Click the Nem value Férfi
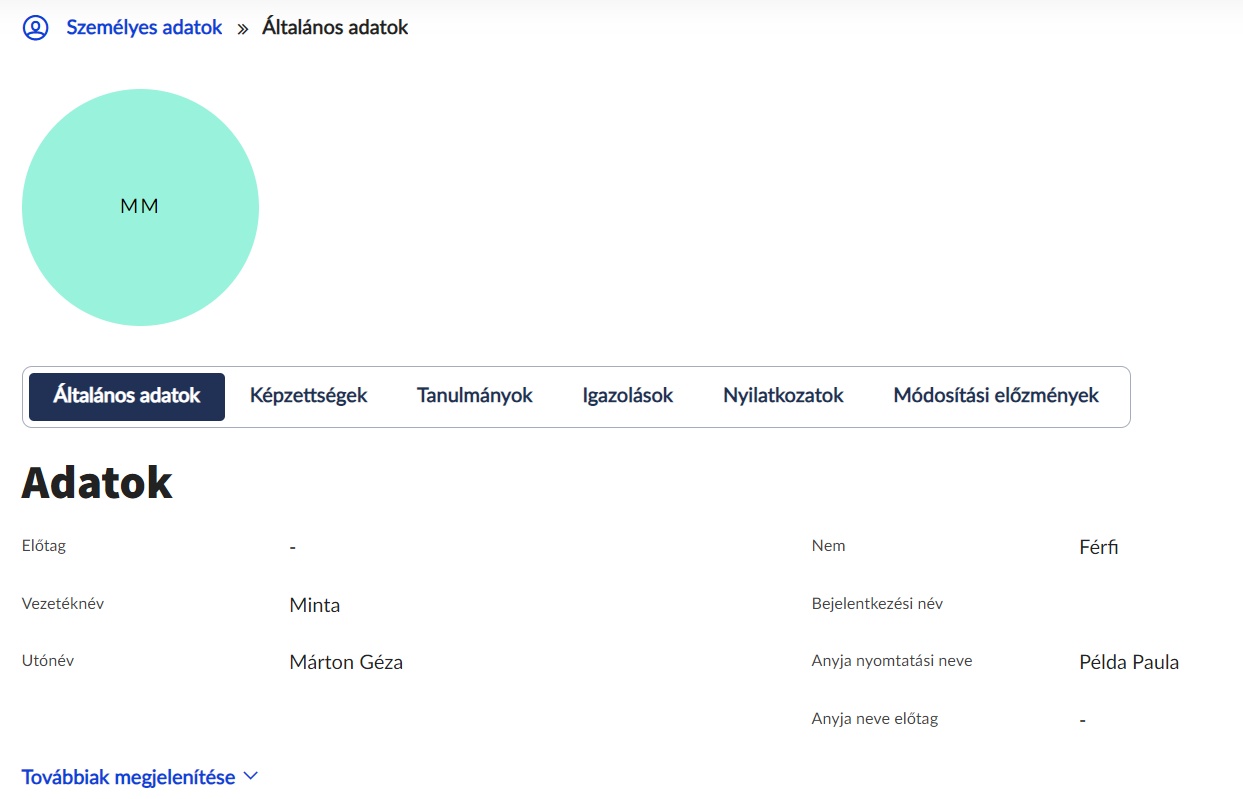The width and height of the screenshot is (1243, 799). click(1098, 548)
